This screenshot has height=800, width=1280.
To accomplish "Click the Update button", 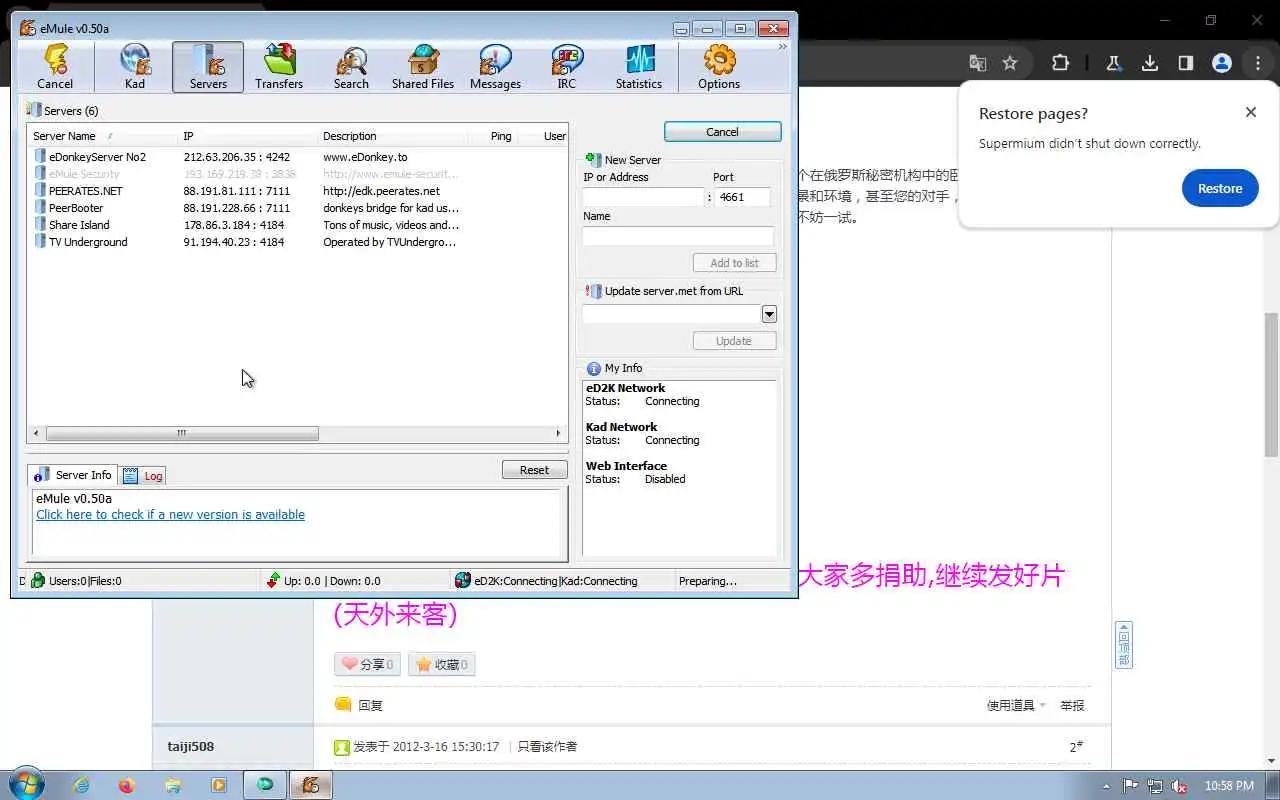I will (x=734, y=341).
